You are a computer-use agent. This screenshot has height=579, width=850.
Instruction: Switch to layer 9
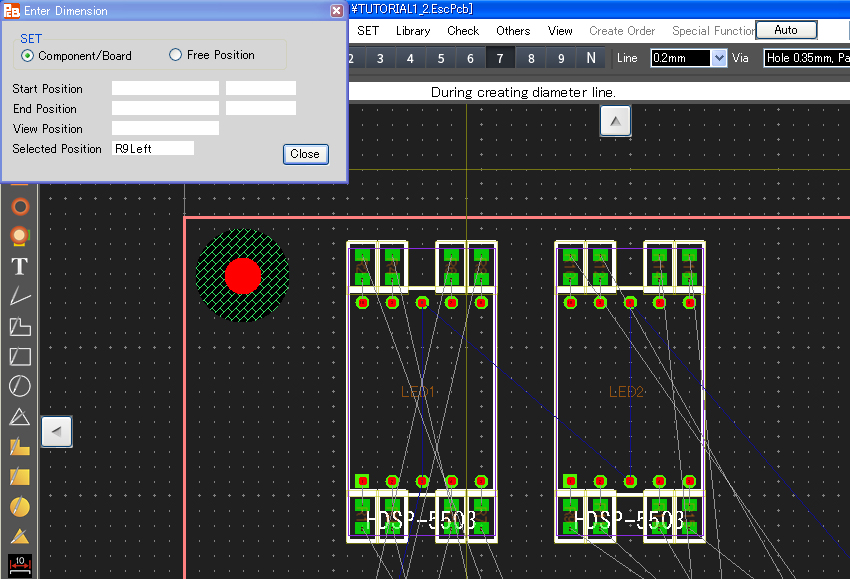561,58
